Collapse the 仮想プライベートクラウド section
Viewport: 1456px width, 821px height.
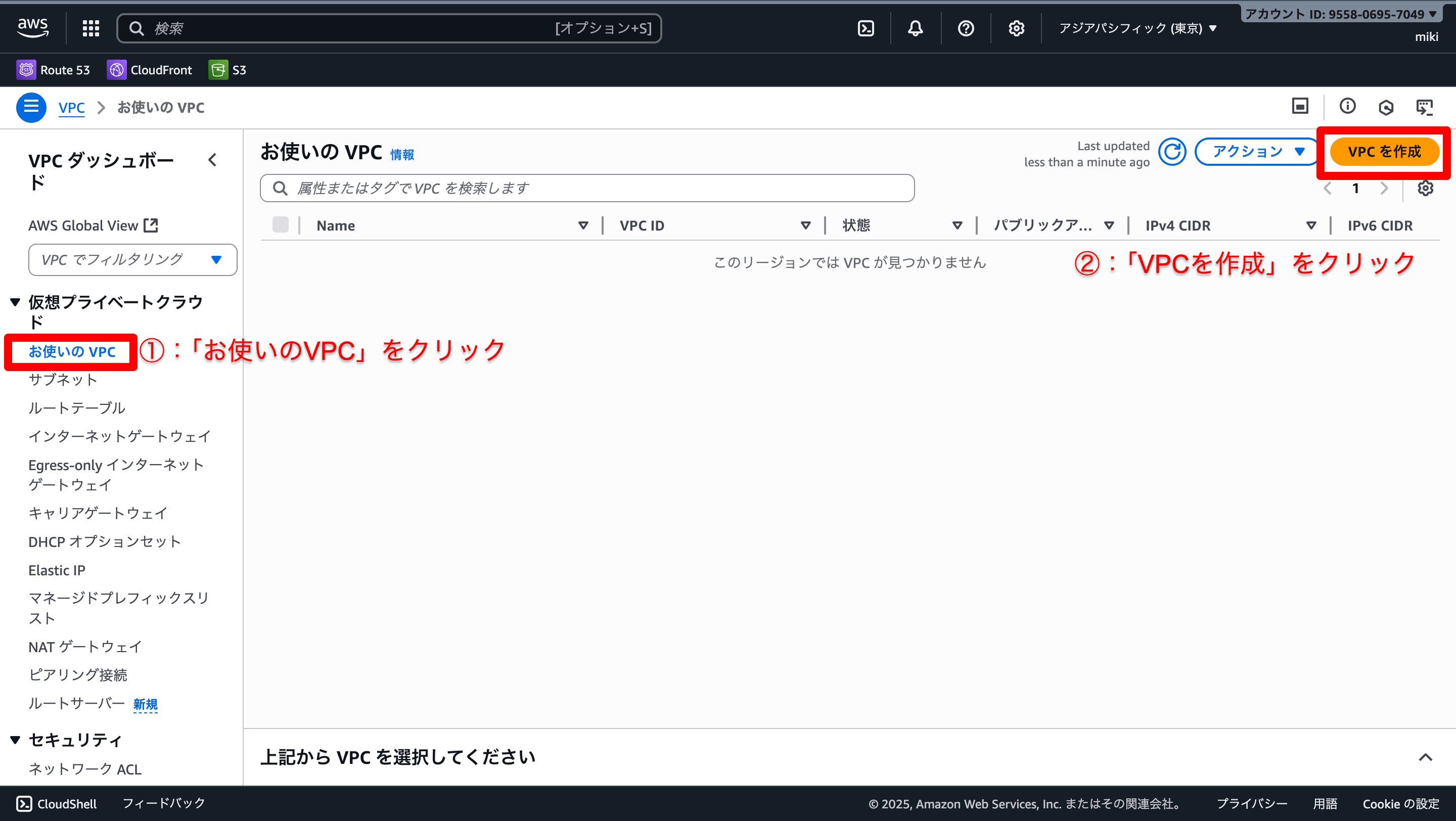(x=15, y=302)
